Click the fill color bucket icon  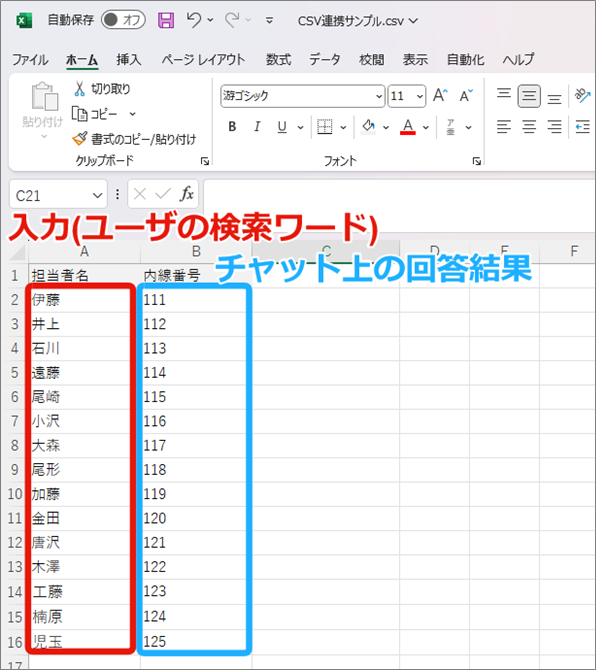click(368, 127)
